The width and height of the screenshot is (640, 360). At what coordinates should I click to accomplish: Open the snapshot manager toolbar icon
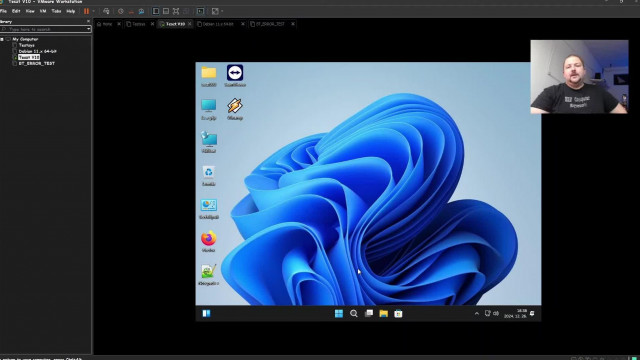(x=141, y=11)
